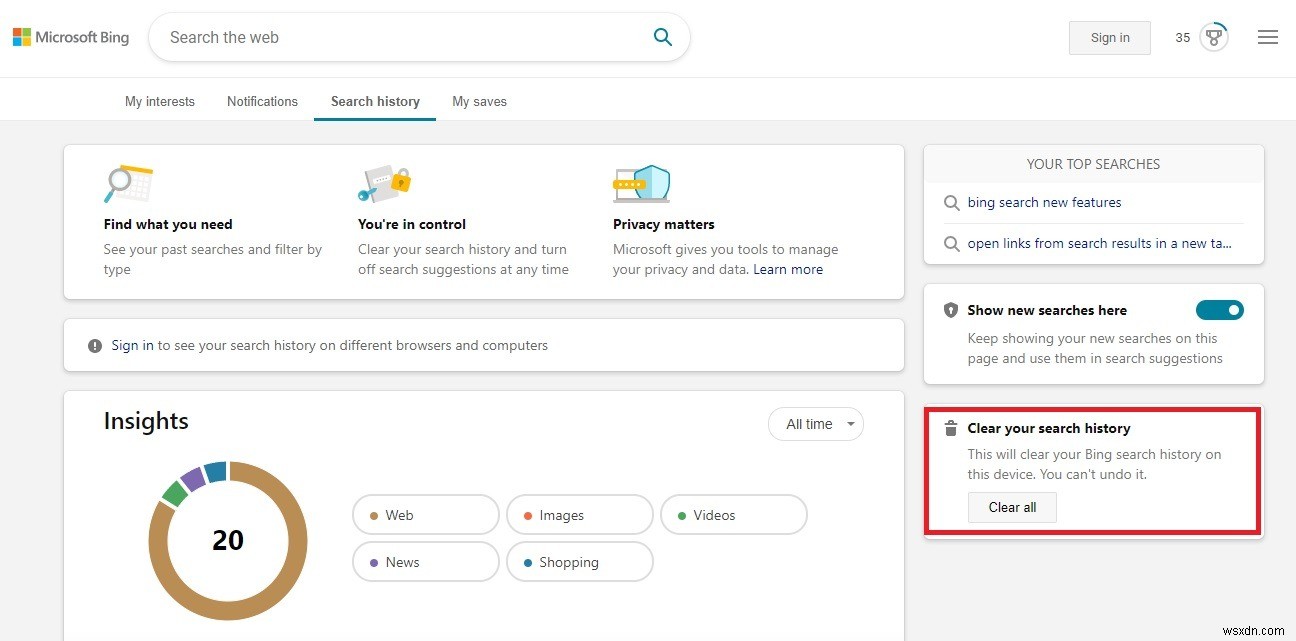Open the hamburger menu
Image resolution: width=1296 pixels, height=641 pixels.
pyautogui.click(x=1268, y=36)
